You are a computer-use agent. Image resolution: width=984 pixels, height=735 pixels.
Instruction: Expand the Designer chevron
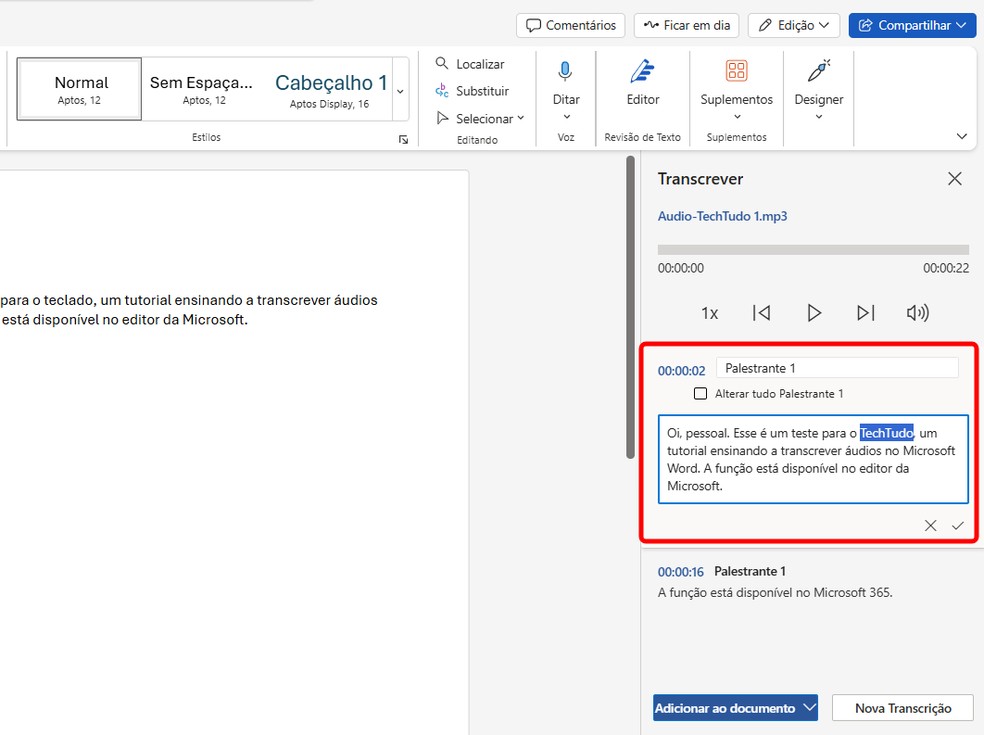tap(819, 117)
